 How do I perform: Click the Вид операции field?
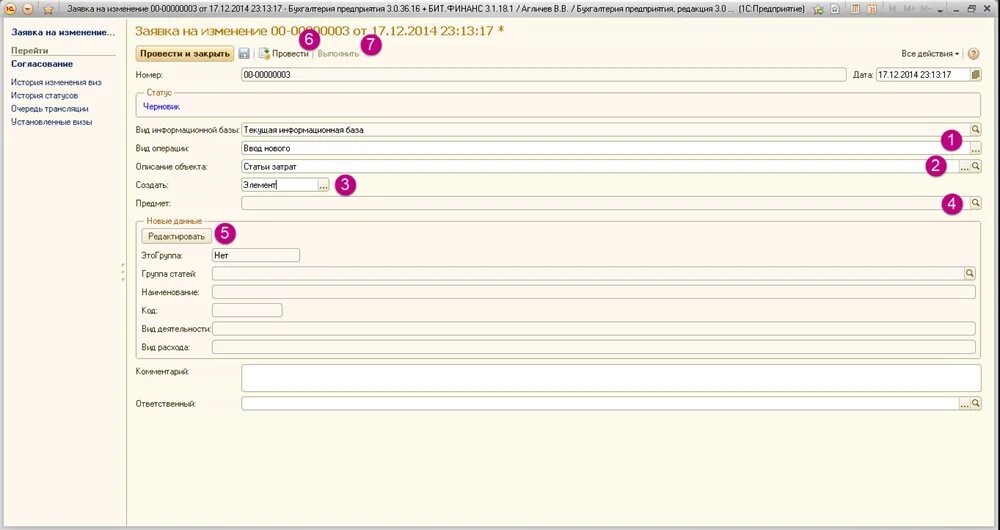pyautogui.click(x=605, y=149)
